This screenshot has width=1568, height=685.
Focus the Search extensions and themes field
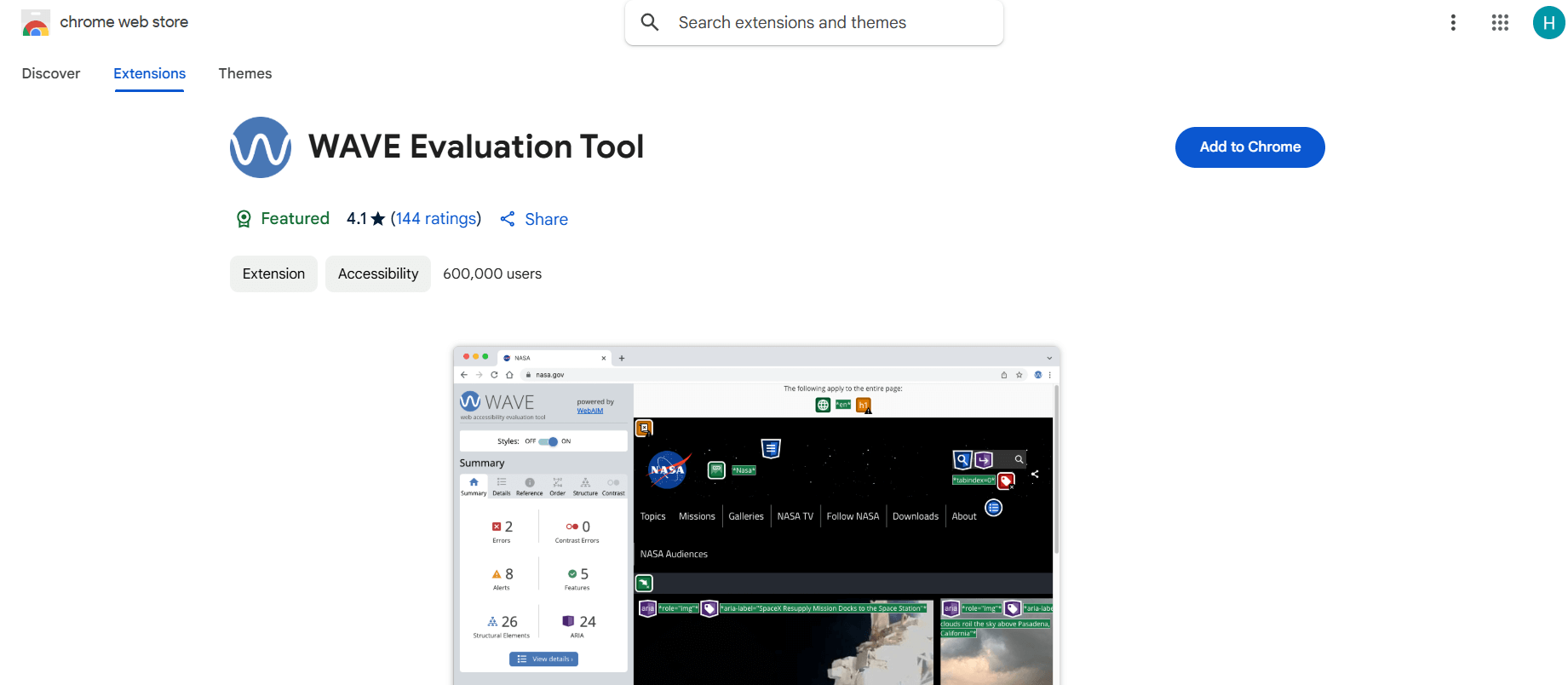point(814,22)
